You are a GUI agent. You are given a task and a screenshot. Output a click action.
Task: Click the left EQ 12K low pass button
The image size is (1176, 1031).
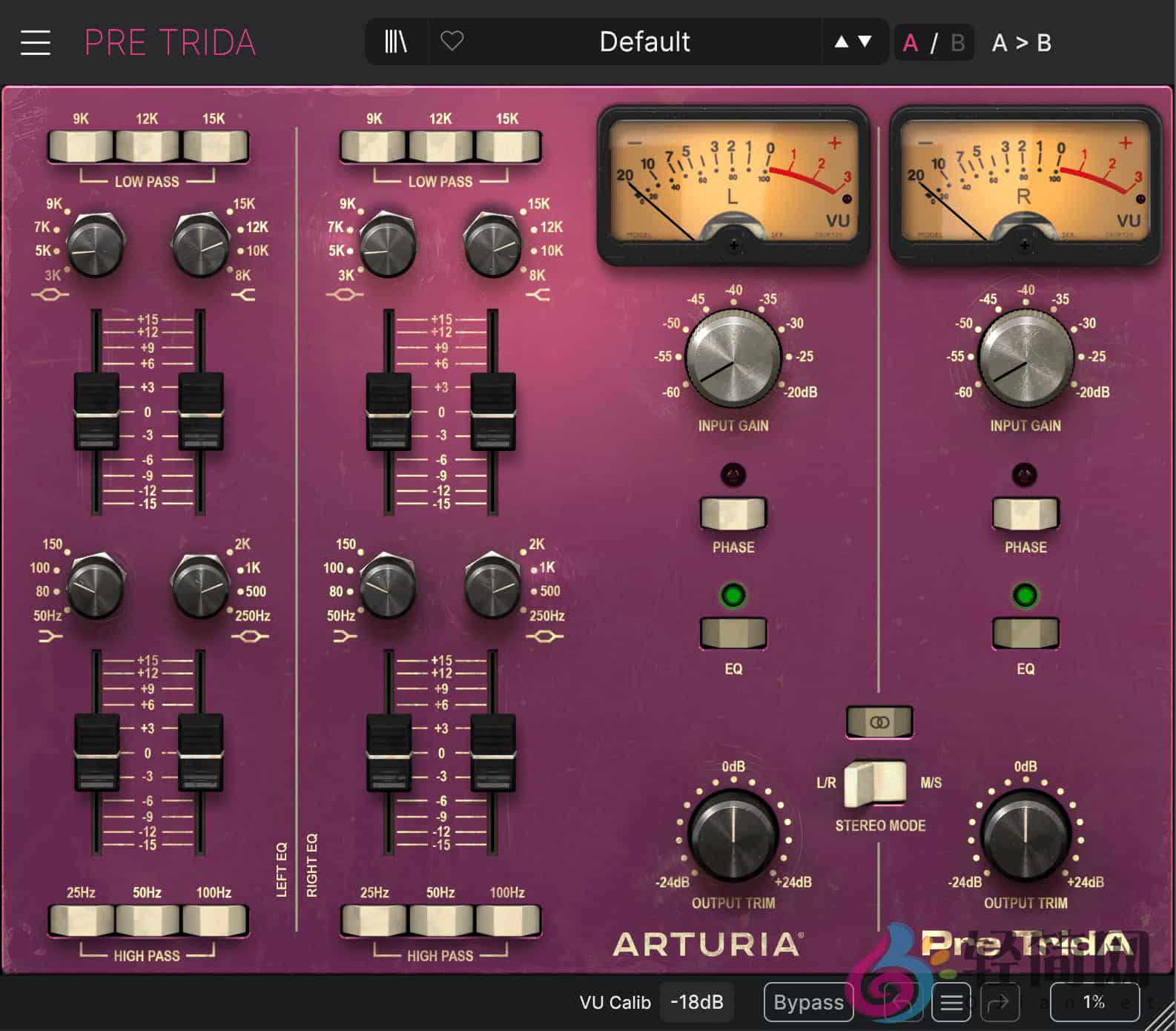pos(147,147)
